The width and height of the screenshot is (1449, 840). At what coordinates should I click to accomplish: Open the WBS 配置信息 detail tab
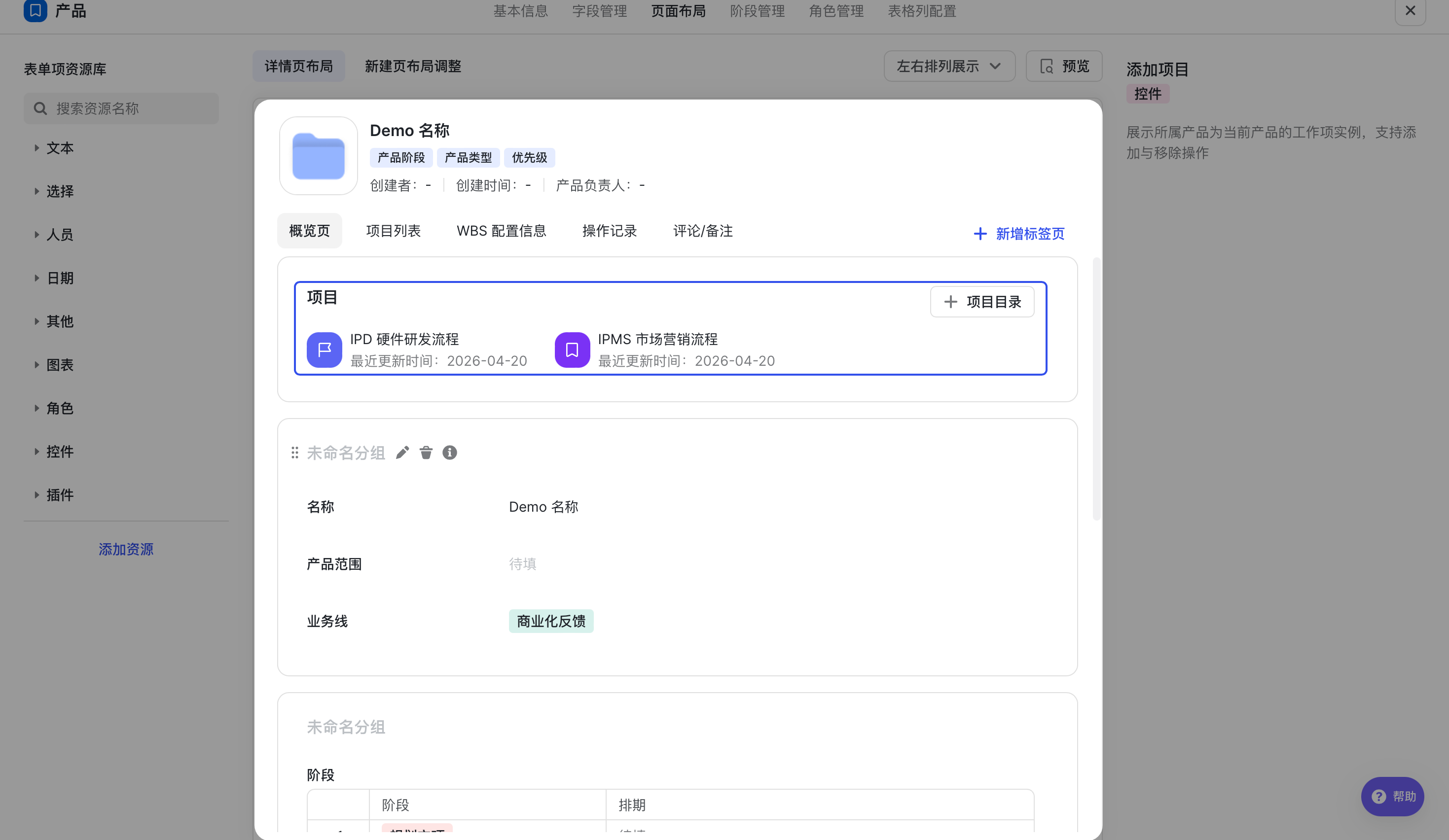coord(502,231)
